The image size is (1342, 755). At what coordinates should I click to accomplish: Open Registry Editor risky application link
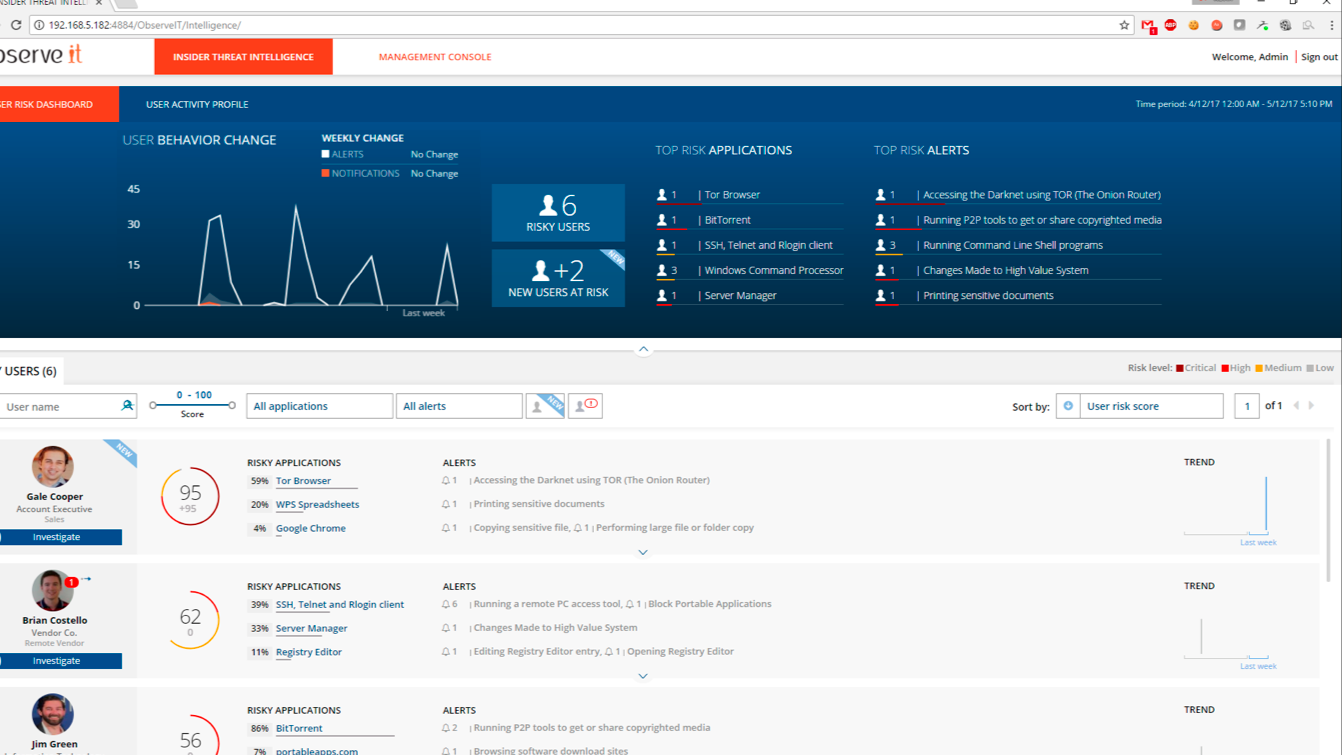pos(309,652)
